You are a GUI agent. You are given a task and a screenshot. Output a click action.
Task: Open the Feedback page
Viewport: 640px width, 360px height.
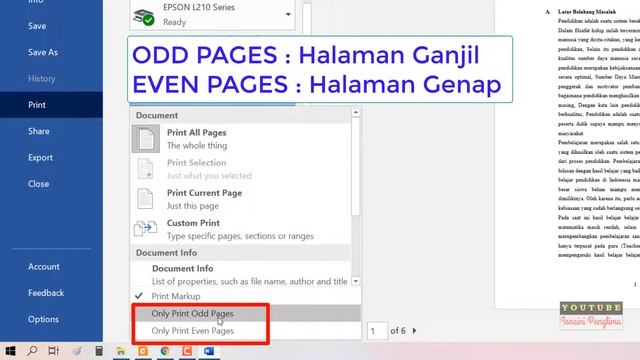coord(46,293)
